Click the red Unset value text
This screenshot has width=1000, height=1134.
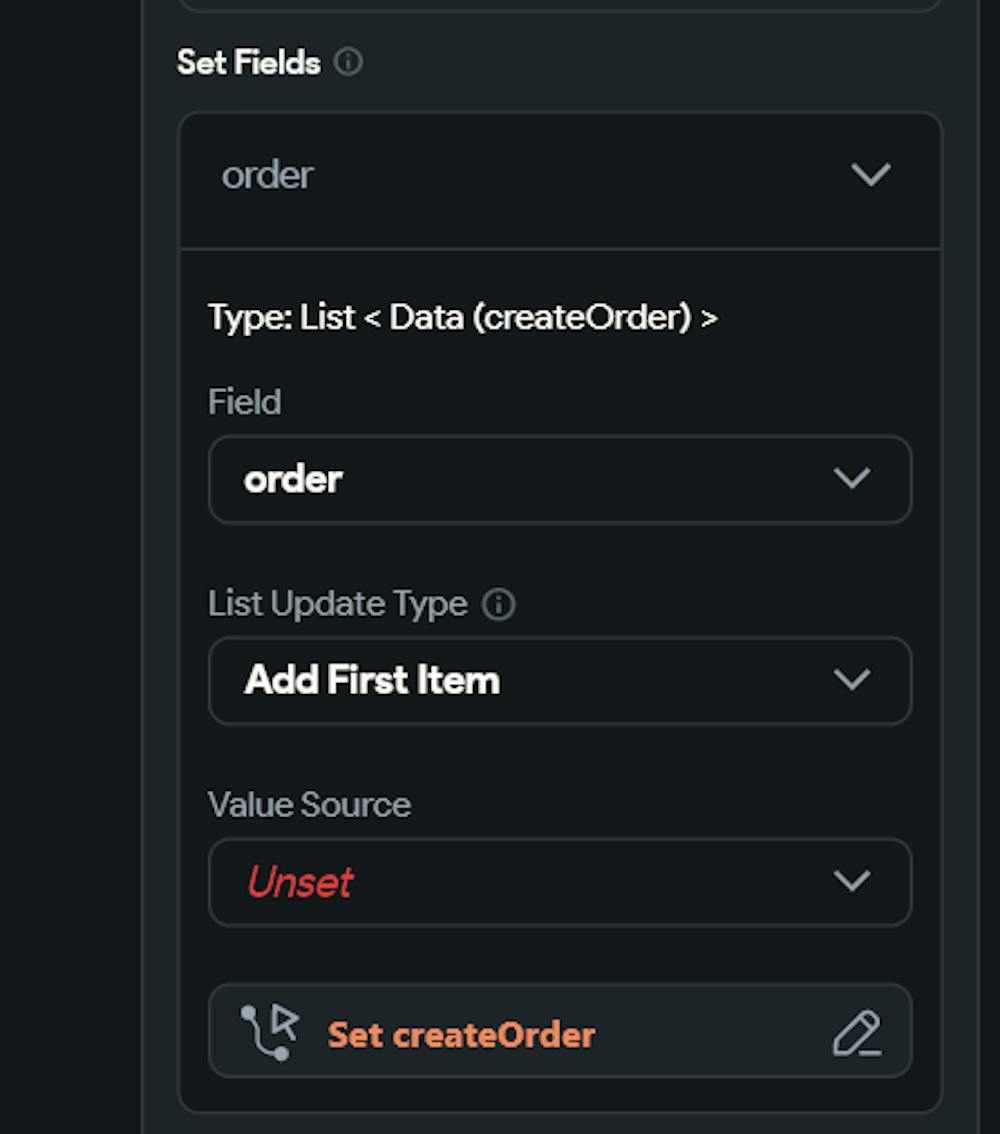(x=300, y=882)
